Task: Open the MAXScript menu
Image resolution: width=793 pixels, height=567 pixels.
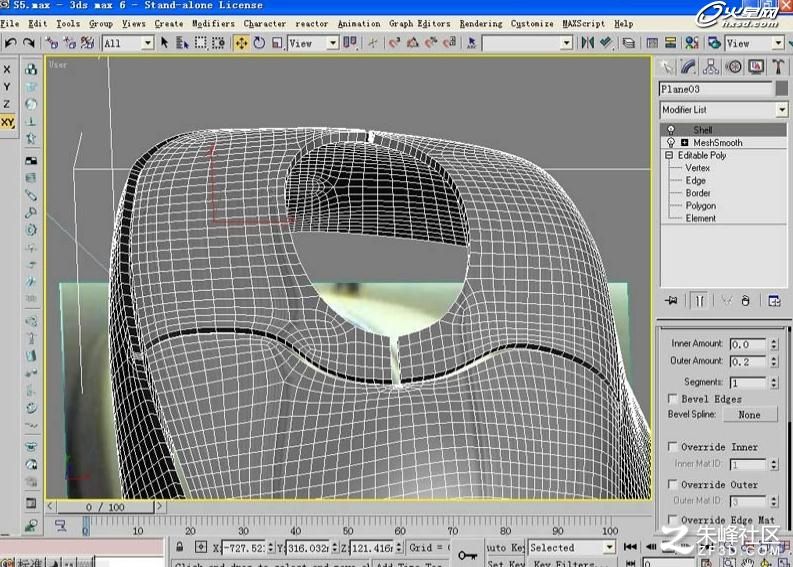Action: (583, 23)
